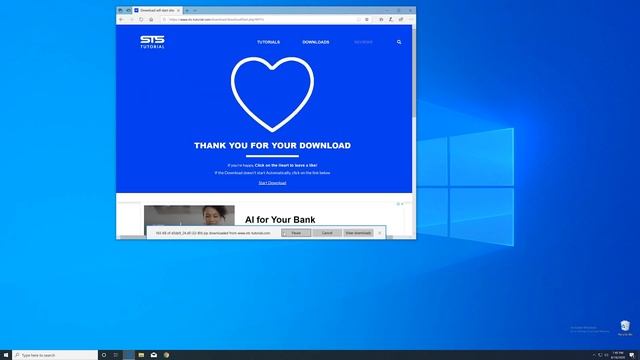The image size is (640, 360).
Task: Pause the file download
Action: (296, 233)
